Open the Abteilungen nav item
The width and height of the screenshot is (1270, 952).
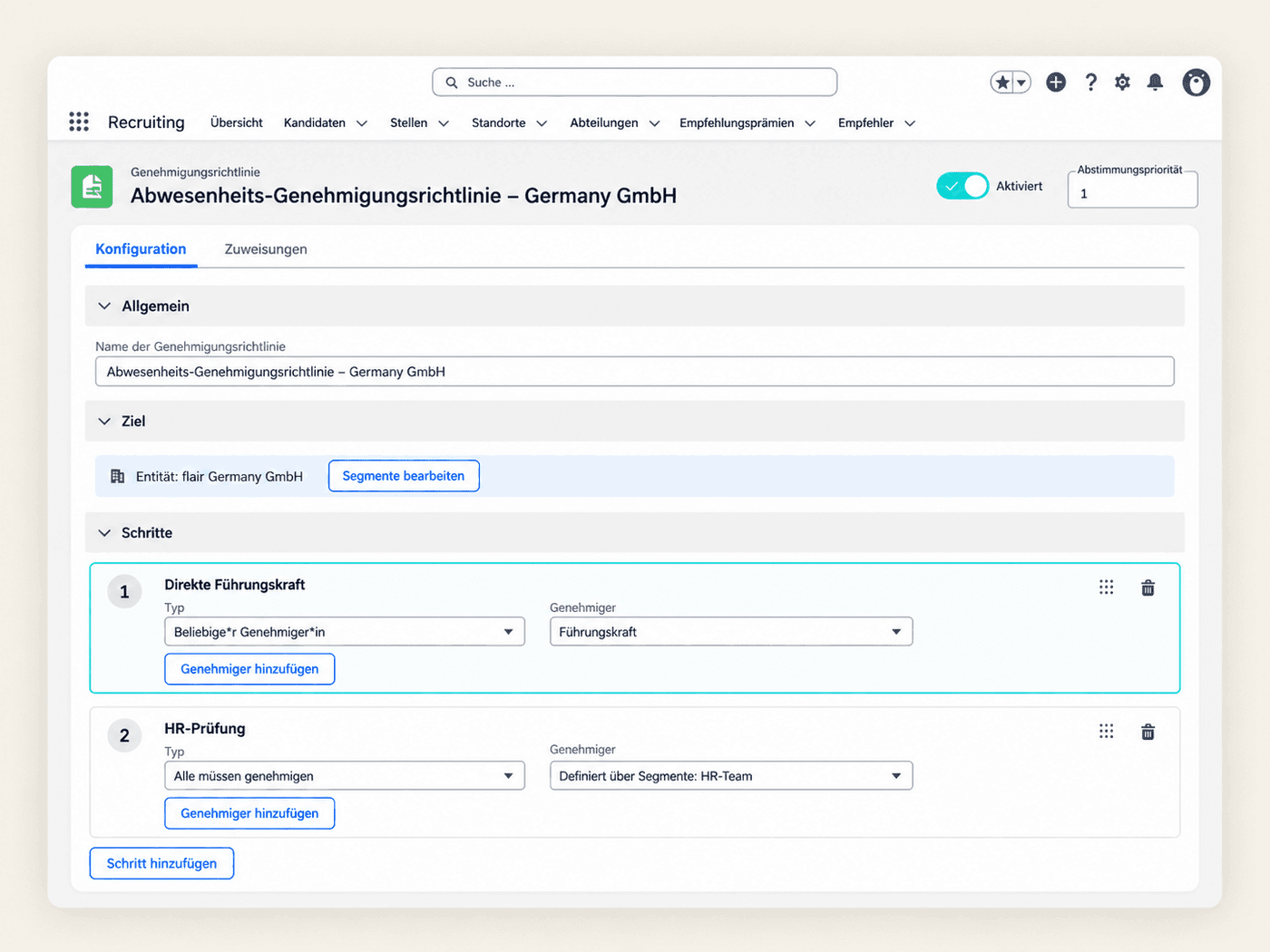click(604, 122)
